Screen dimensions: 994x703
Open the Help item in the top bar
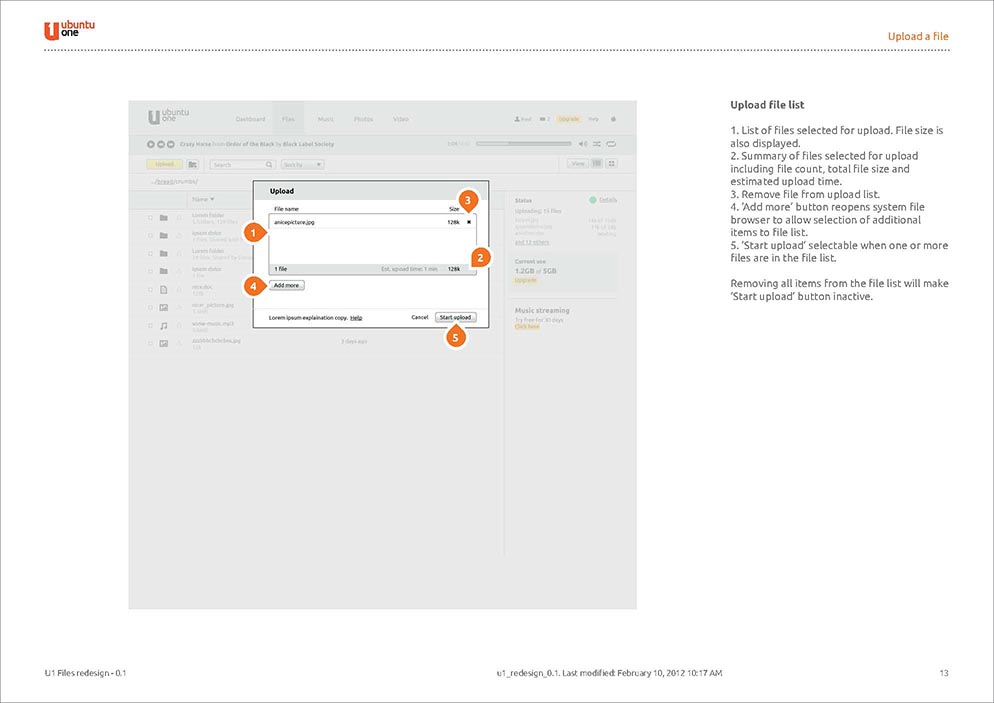[x=593, y=119]
